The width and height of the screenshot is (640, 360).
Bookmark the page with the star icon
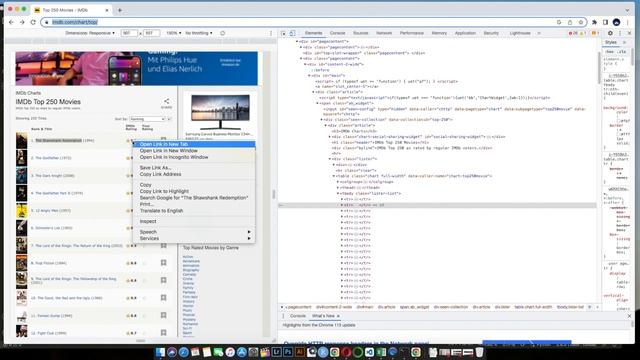580,22
